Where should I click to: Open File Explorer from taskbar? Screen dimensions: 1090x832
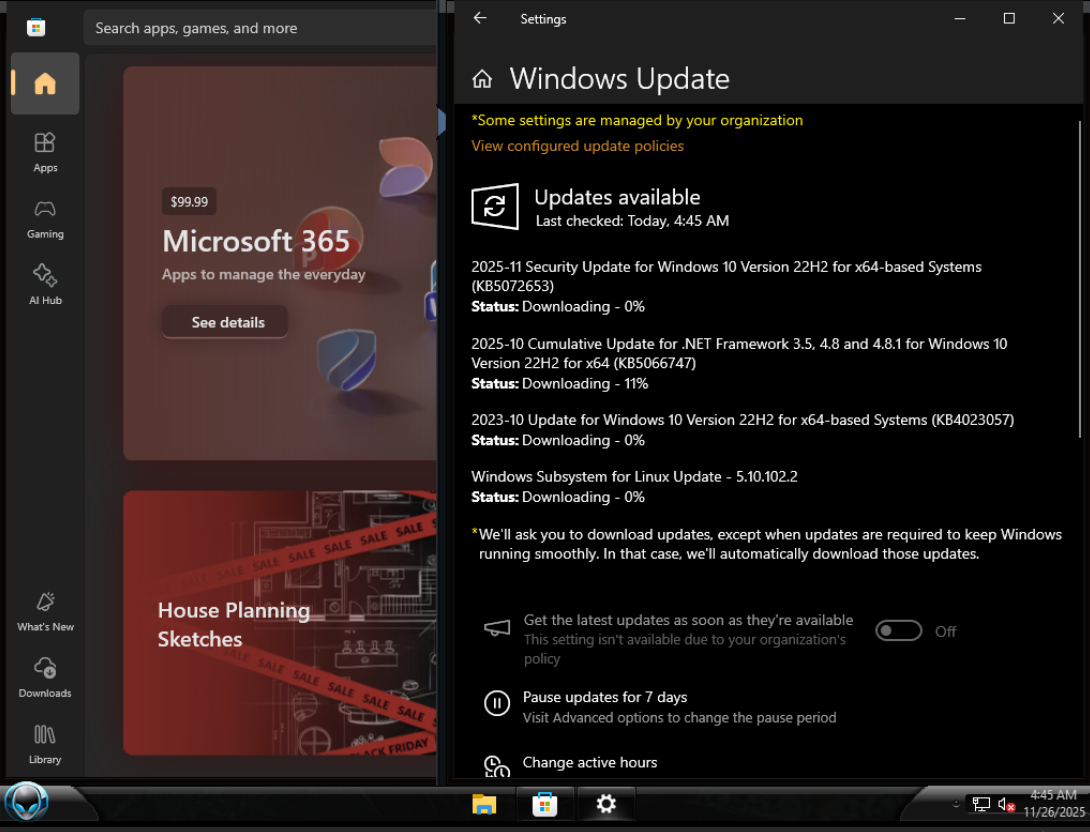coord(484,804)
